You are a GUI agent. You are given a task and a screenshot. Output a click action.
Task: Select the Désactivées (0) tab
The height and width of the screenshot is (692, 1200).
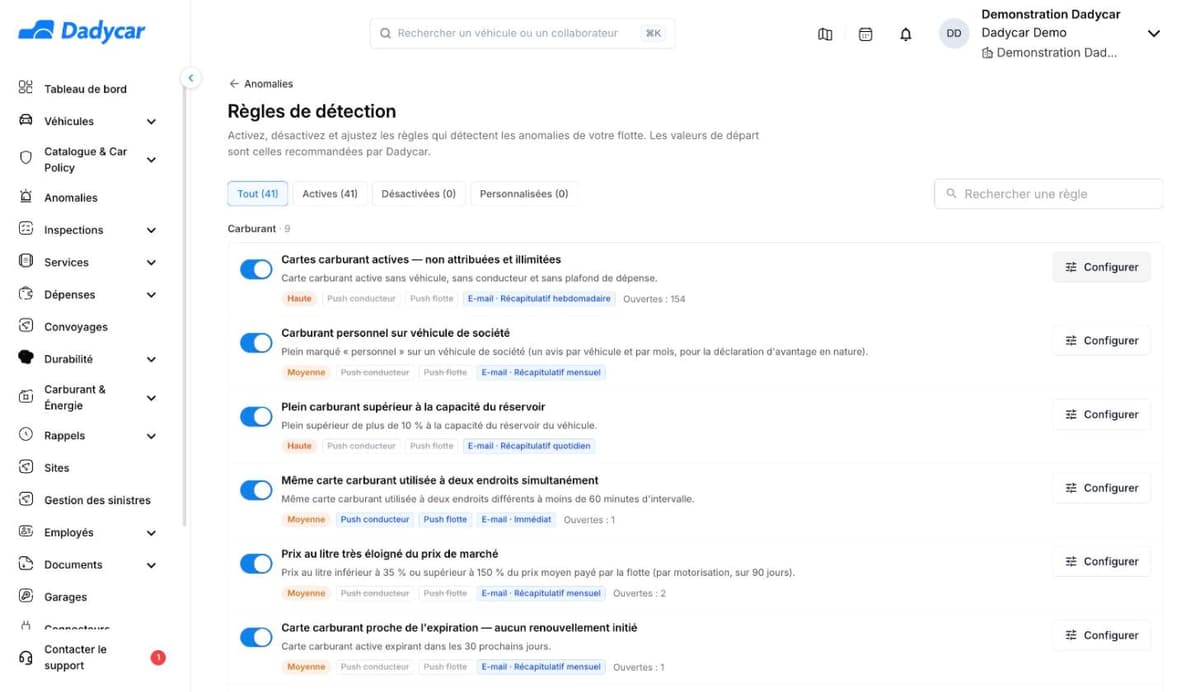418,194
